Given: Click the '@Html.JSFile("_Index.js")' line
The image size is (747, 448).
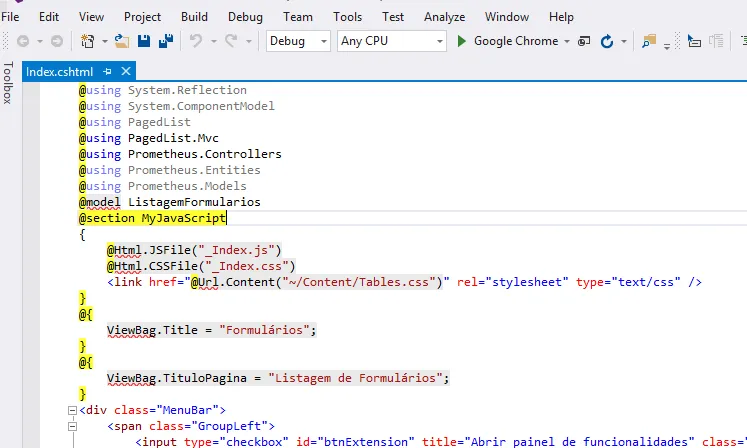Looking at the screenshot, I should click(x=194, y=250).
